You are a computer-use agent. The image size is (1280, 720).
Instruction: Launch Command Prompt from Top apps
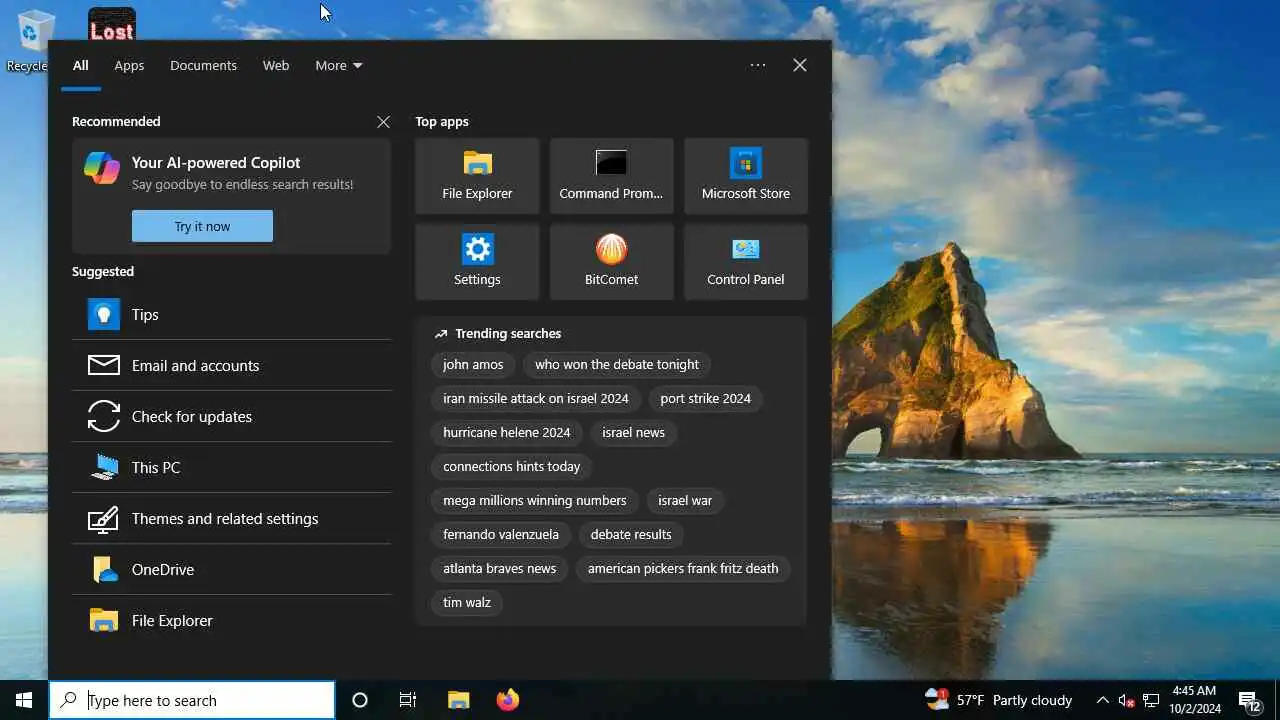point(611,176)
